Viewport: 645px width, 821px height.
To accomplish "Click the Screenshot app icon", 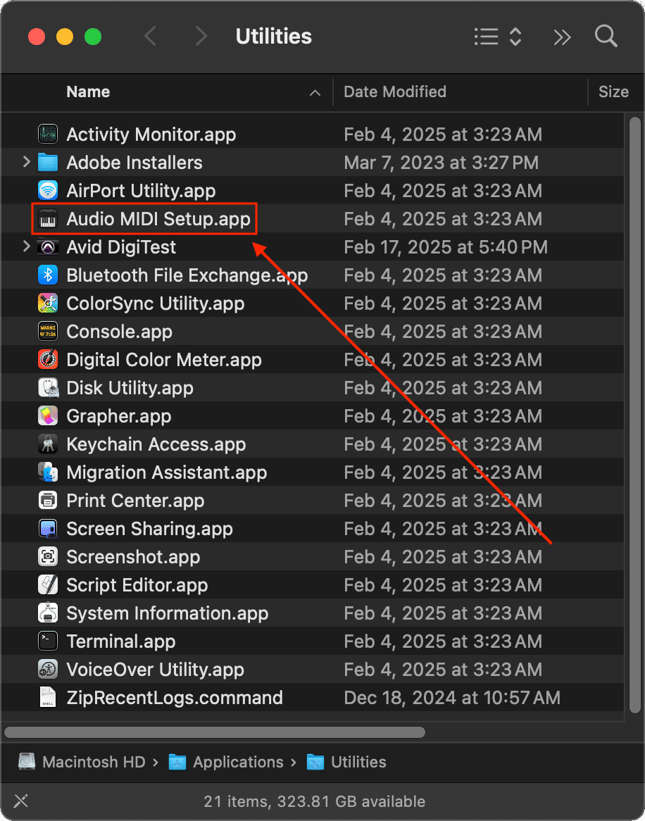I will 48,558.
